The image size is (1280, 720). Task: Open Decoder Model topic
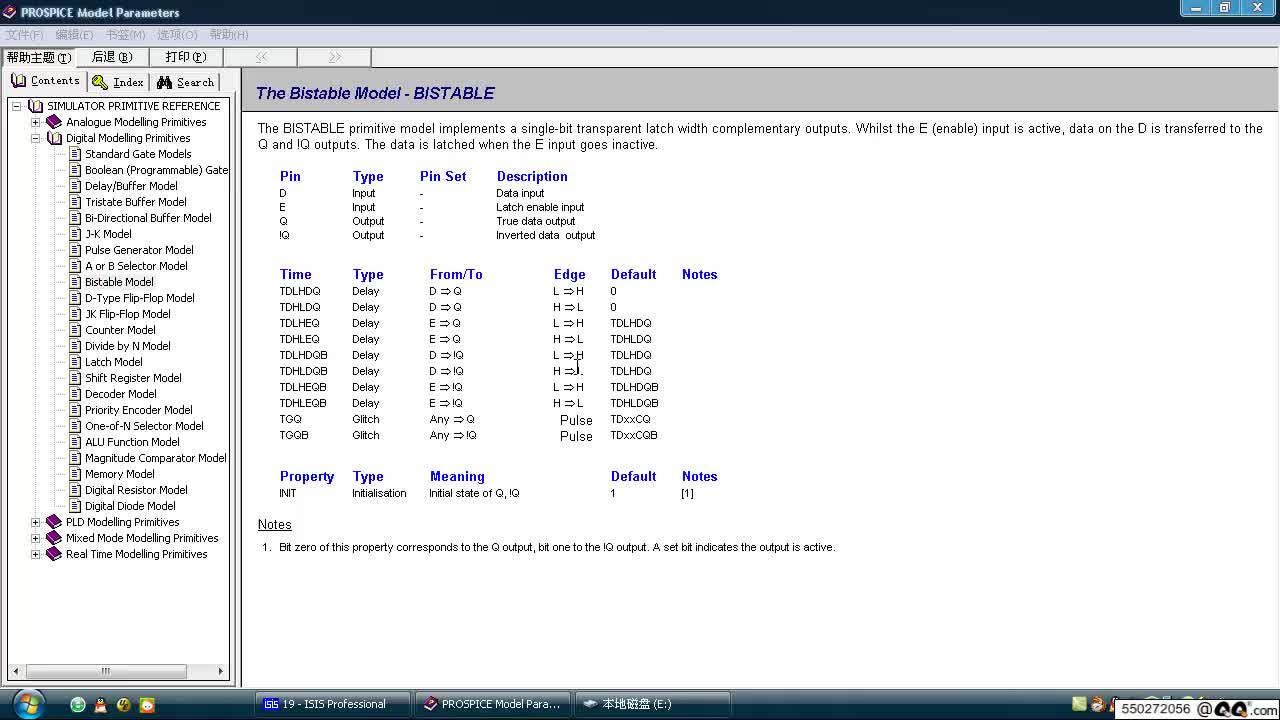(x=120, y=394)
